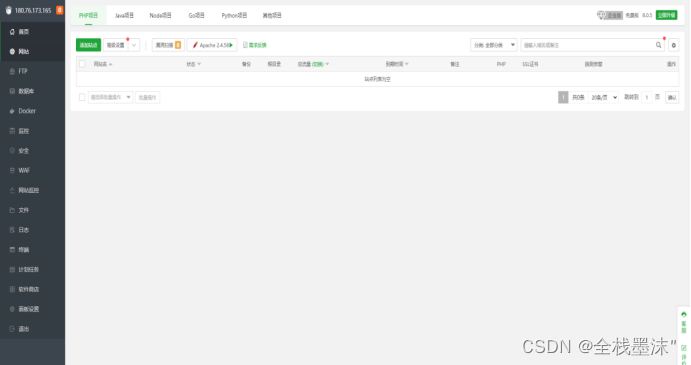Open the 20条/页 page size dropdown
The width and height of the screenshot is (691, 365).
[x=604, y=97]
